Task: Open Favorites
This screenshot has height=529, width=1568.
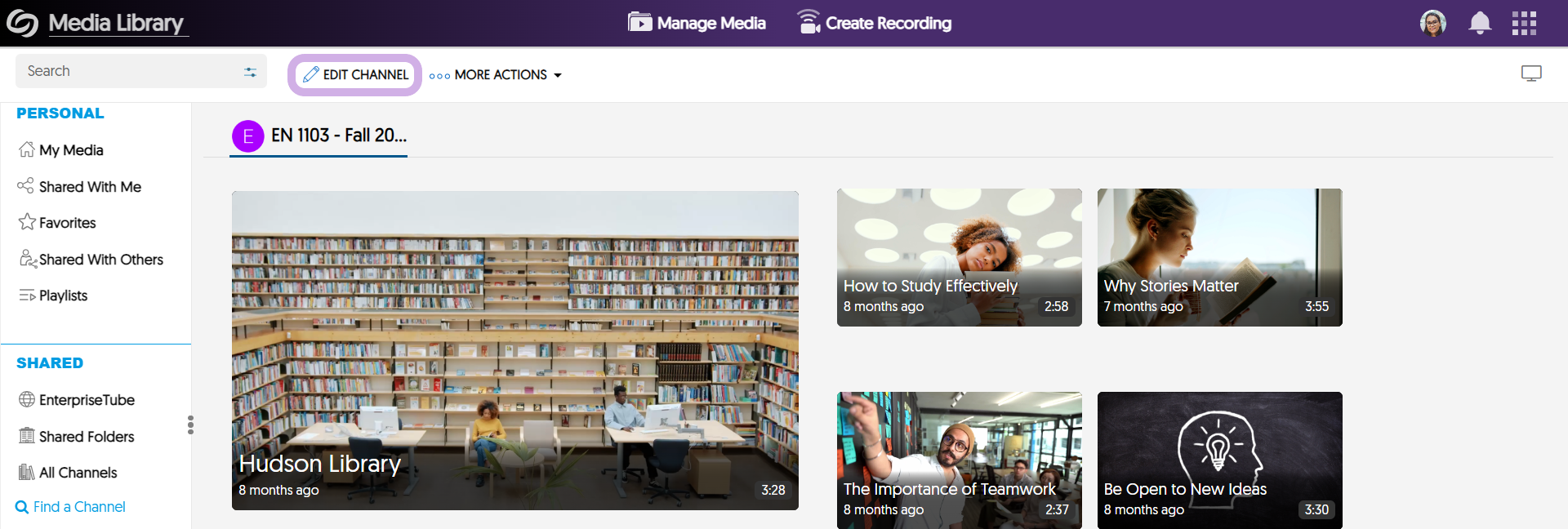Action: [67, 223]
